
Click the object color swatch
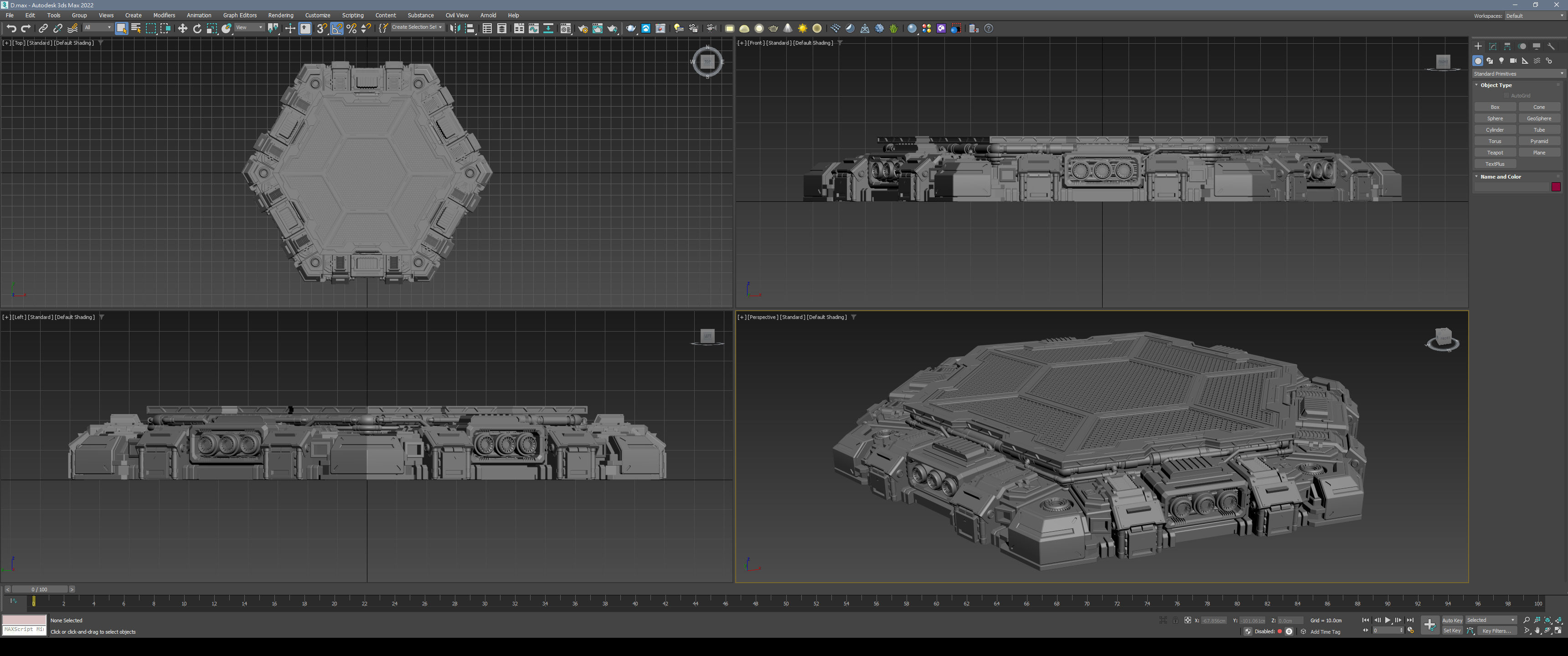[1556, 187]
